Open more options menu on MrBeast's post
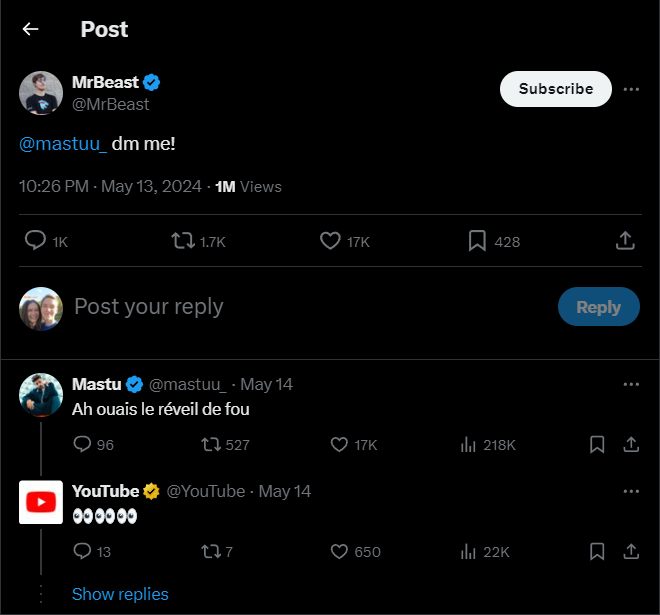 tap(631, 89)
